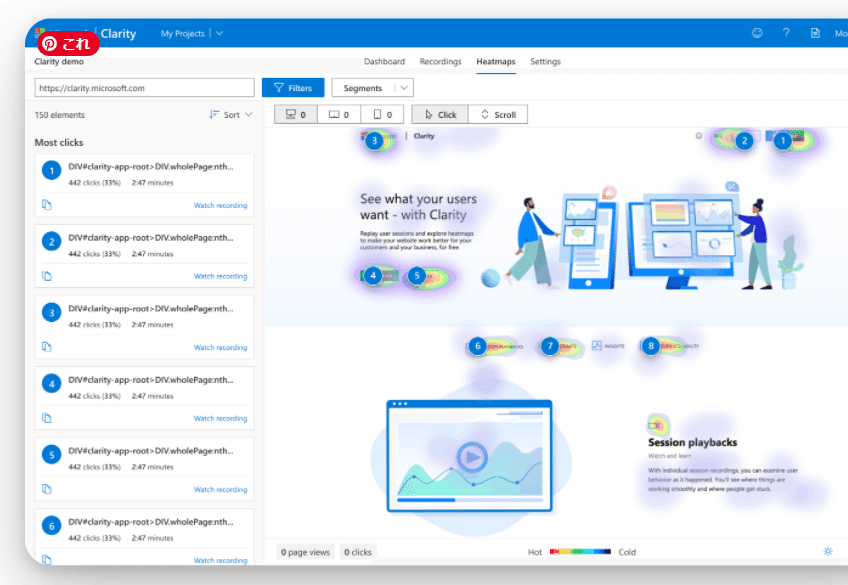
Task: Click the '0 page views' label
Action: pos(305,552)
